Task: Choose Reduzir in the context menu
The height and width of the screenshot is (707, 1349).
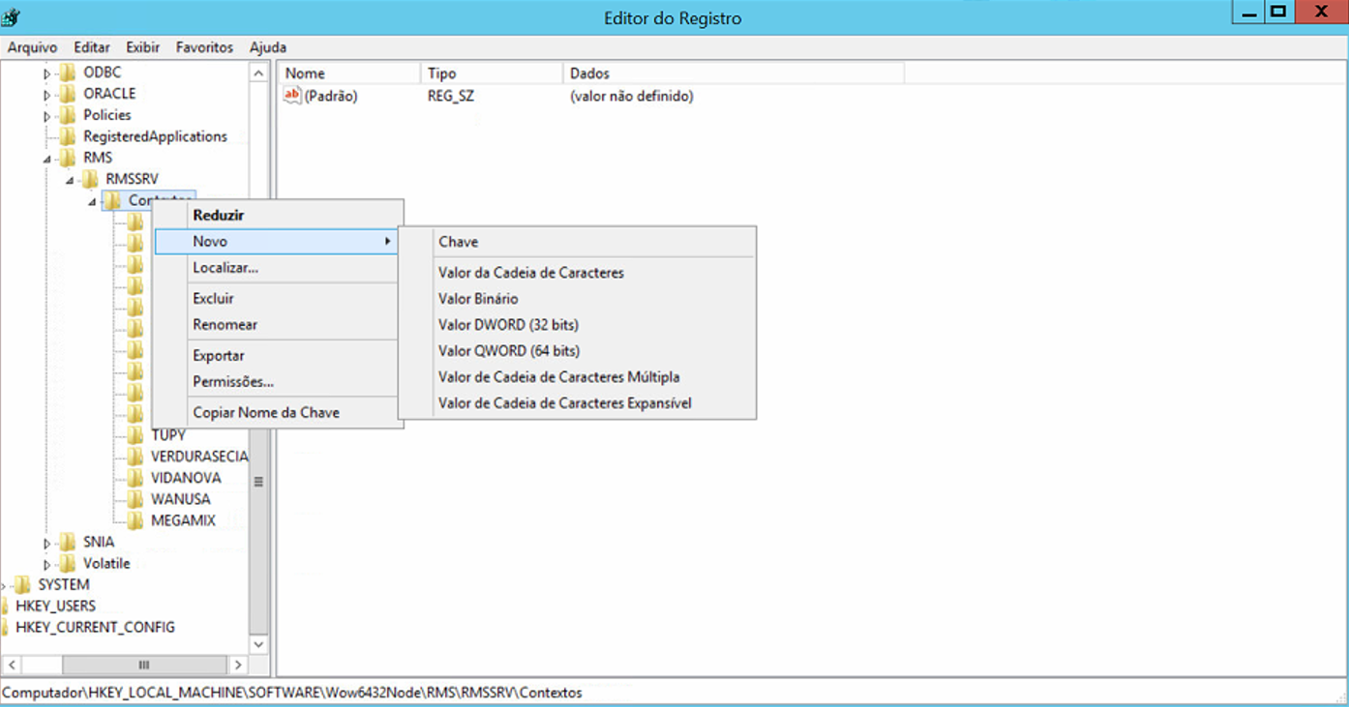Action: coord(276,215)
